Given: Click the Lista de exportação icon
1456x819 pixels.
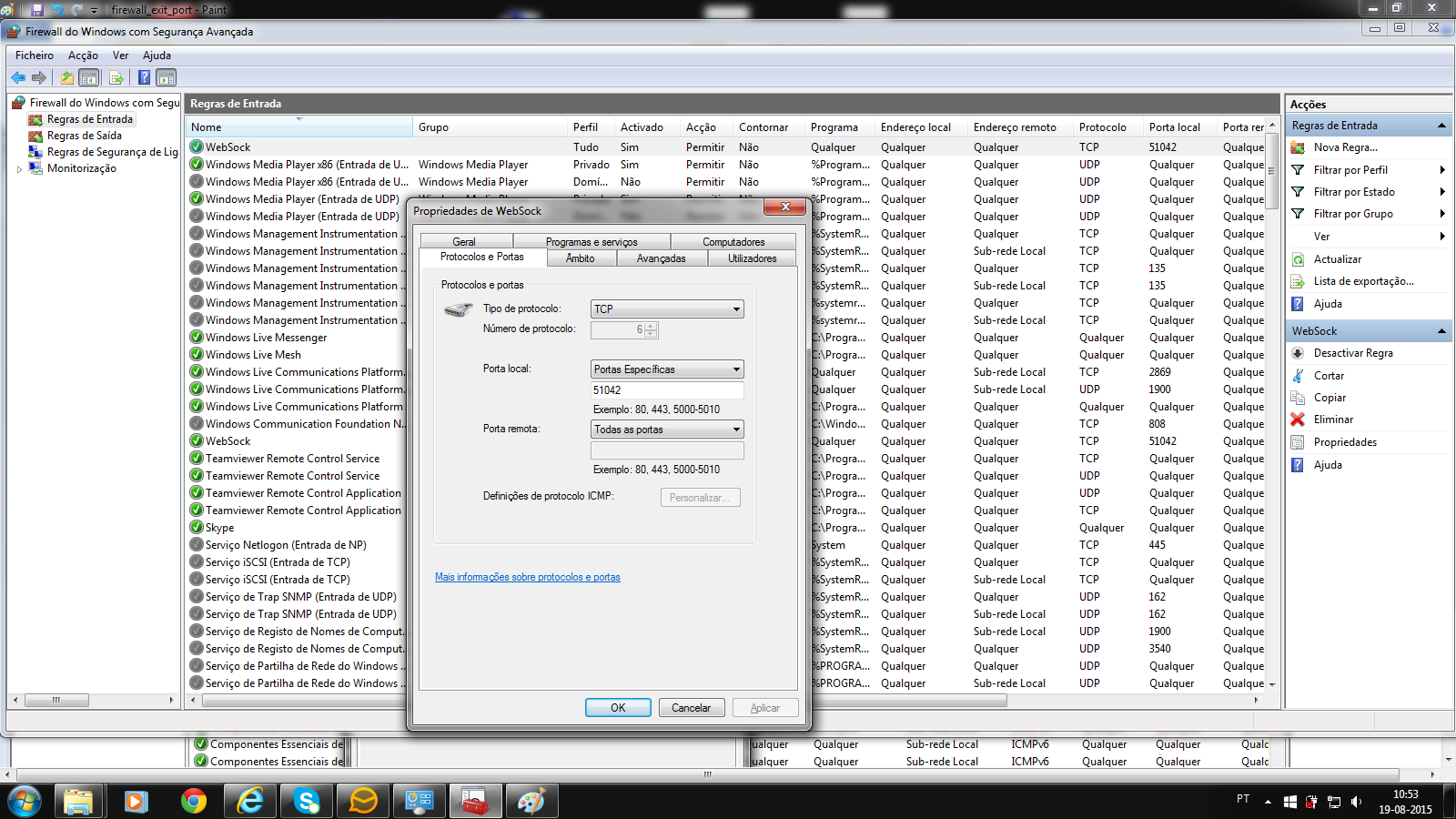Looking at the screenshot, I should (x=1299, y=281).
